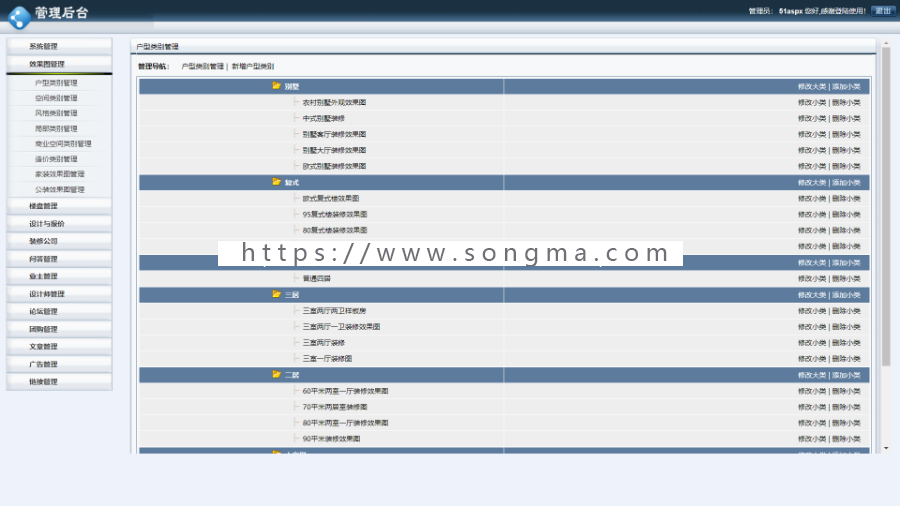Image resolution: width=900 pixels, height=506 pixels.
Task: Click 删除小类 for 90平米装修效果图
Action: pos(846,439)
